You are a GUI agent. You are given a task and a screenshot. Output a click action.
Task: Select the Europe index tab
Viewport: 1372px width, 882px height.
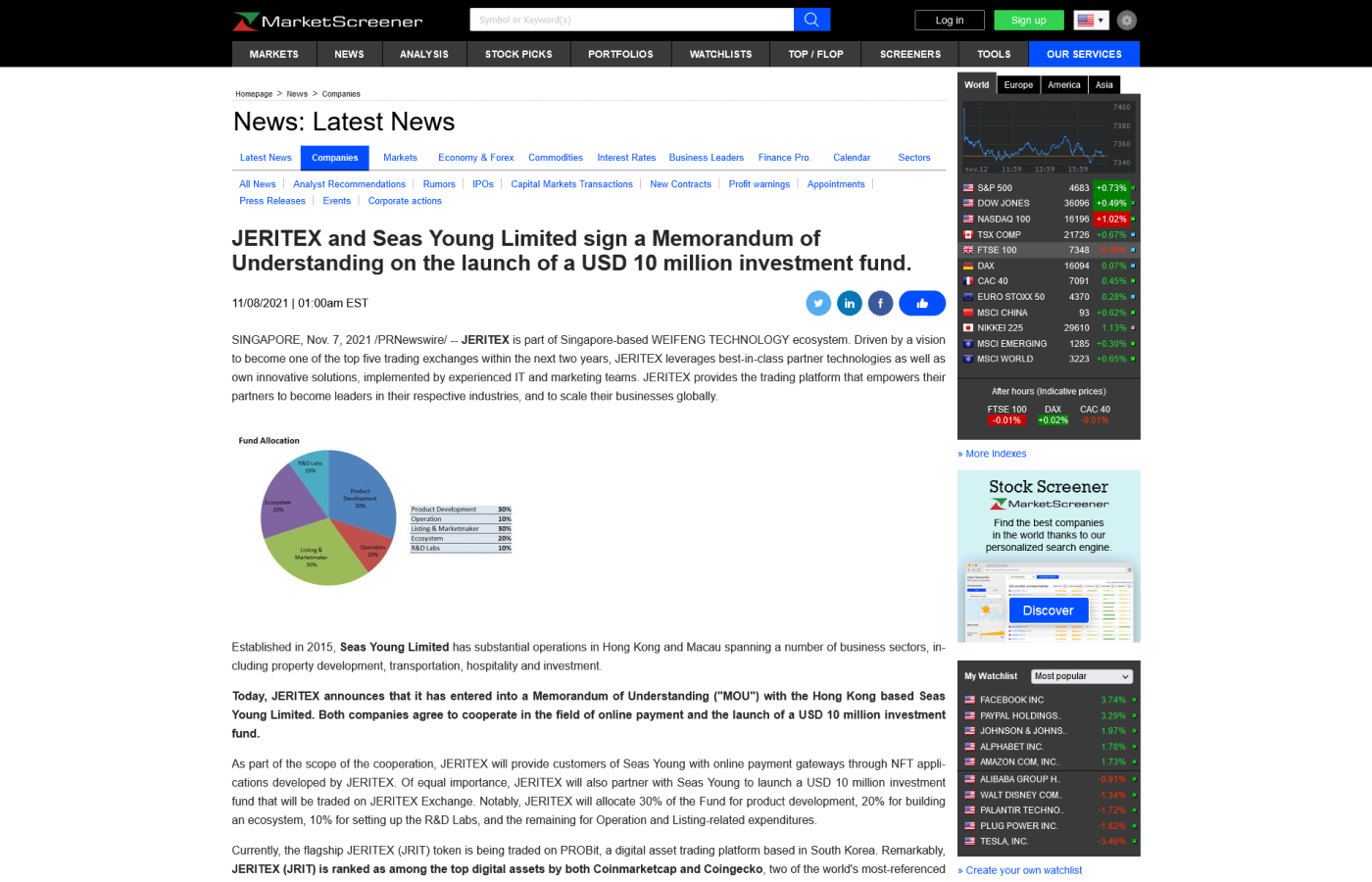pyautogui.click(x=1018, y=85)
